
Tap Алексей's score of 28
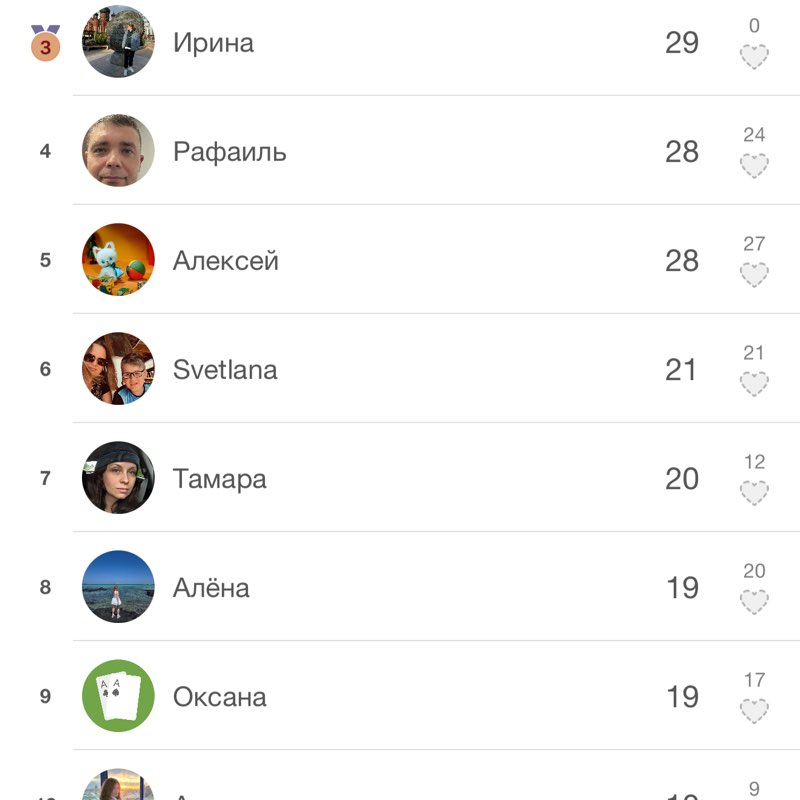coord(682,261)
